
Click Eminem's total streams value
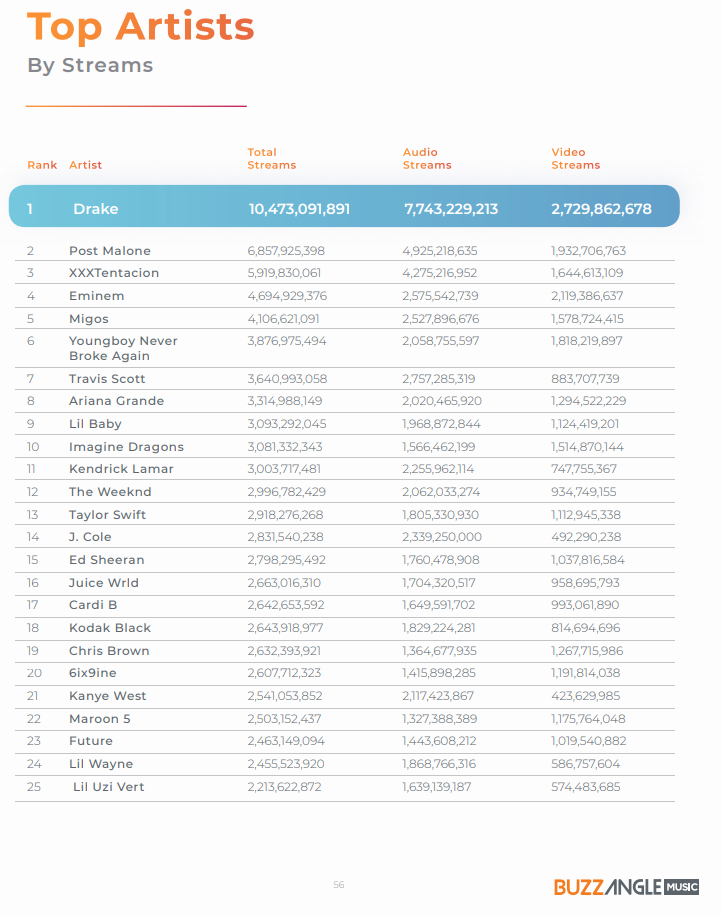tap(287, 296)
